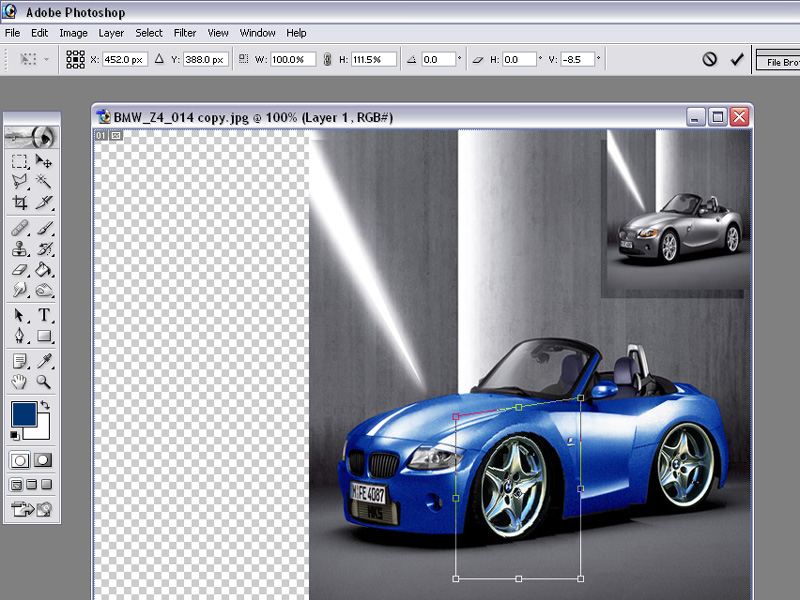Commit the transform with the checkmark

tap(737, 59)
